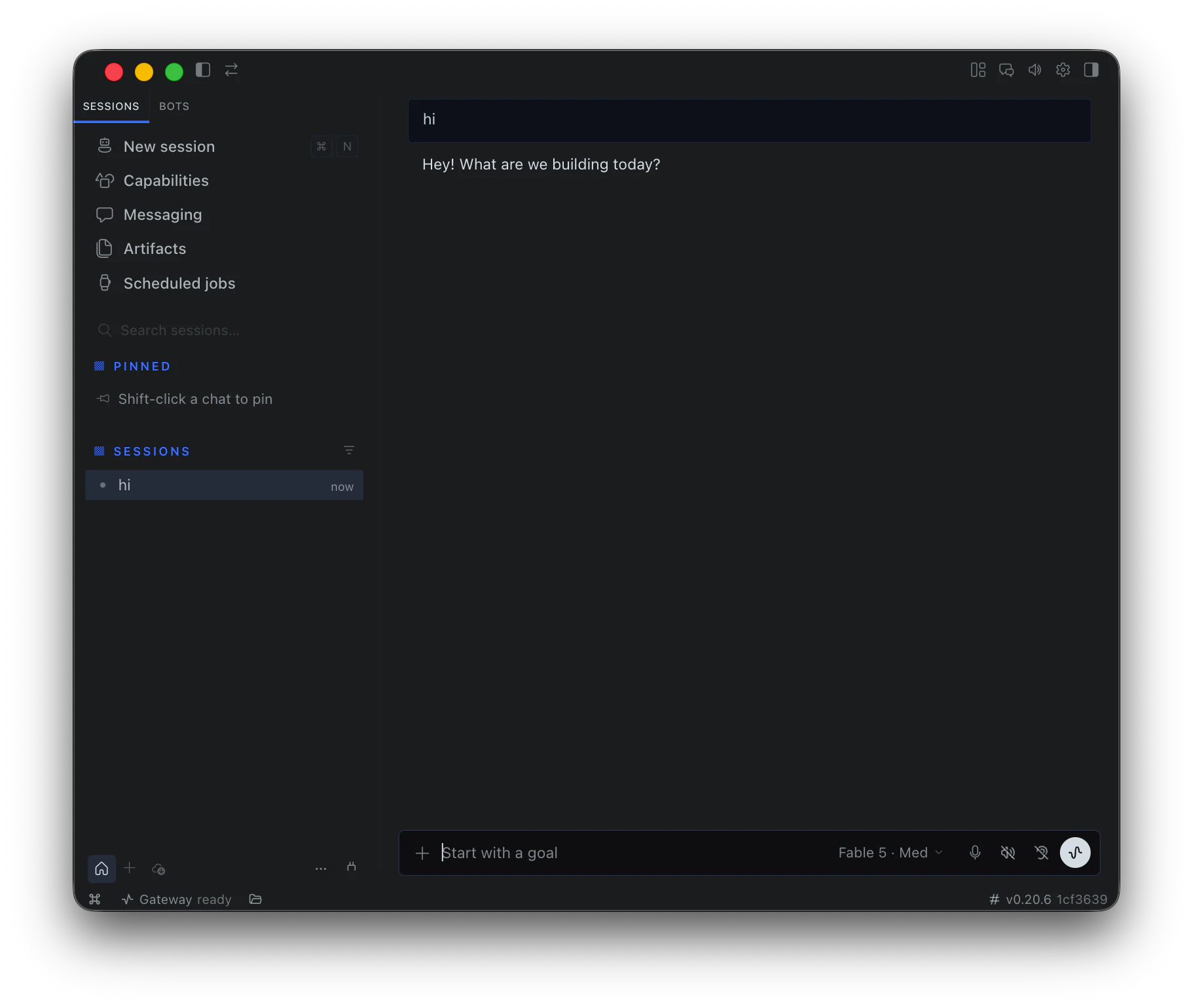Open the sessions filter icon

tap(349, 450)
